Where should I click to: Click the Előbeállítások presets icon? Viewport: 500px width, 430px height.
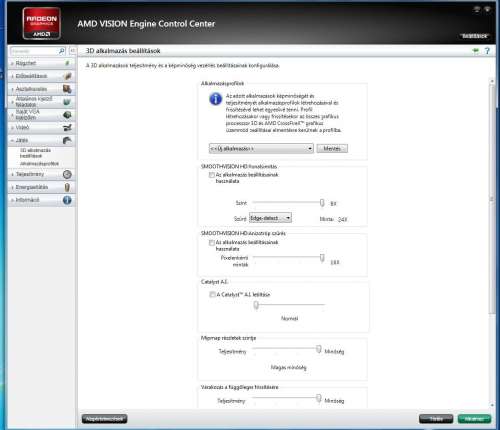pyautogui.click(x=68, y=76)
